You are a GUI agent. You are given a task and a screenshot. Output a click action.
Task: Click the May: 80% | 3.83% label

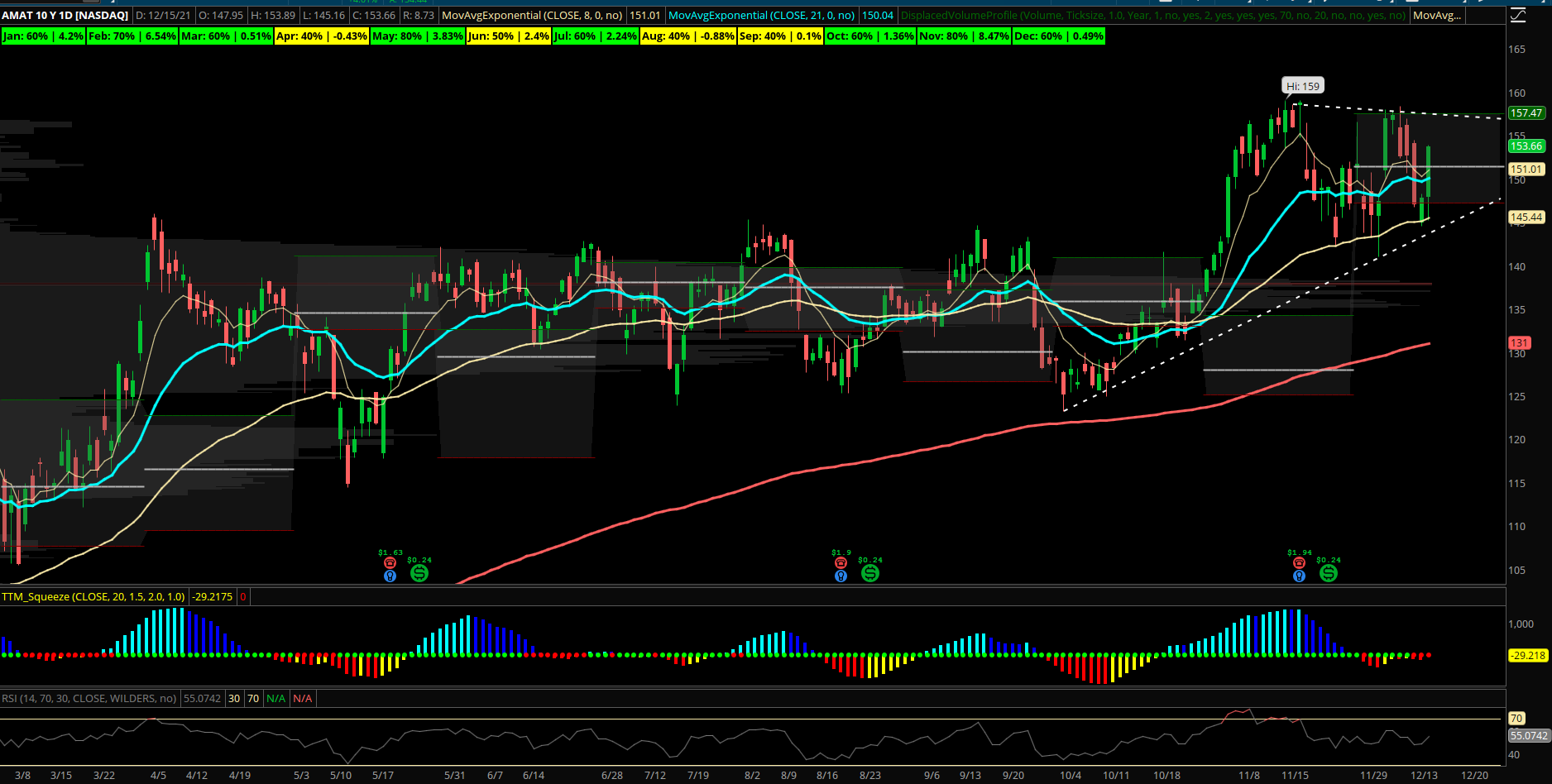pos(418,36)
